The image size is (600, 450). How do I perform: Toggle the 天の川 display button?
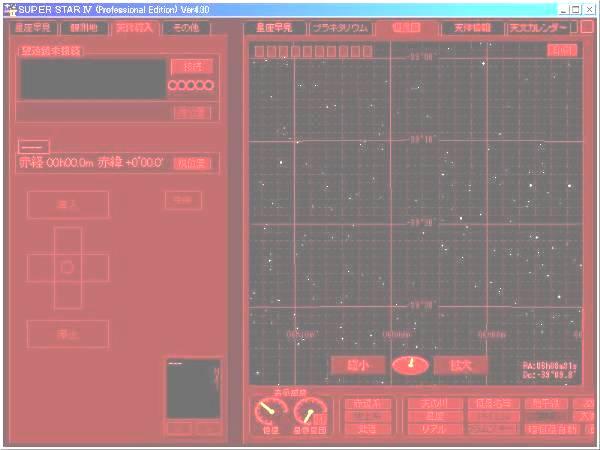point(435,404)
